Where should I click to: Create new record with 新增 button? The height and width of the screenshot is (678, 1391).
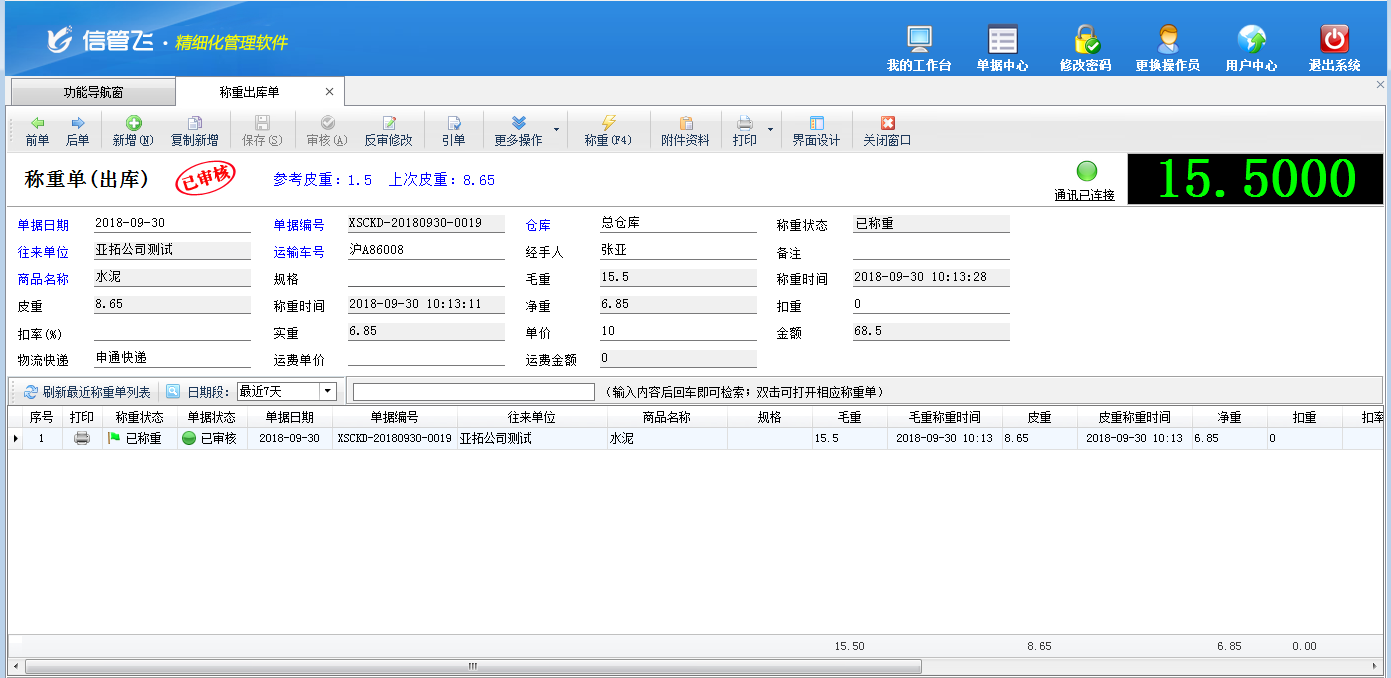pyautogui.click(x=133, y=131)
